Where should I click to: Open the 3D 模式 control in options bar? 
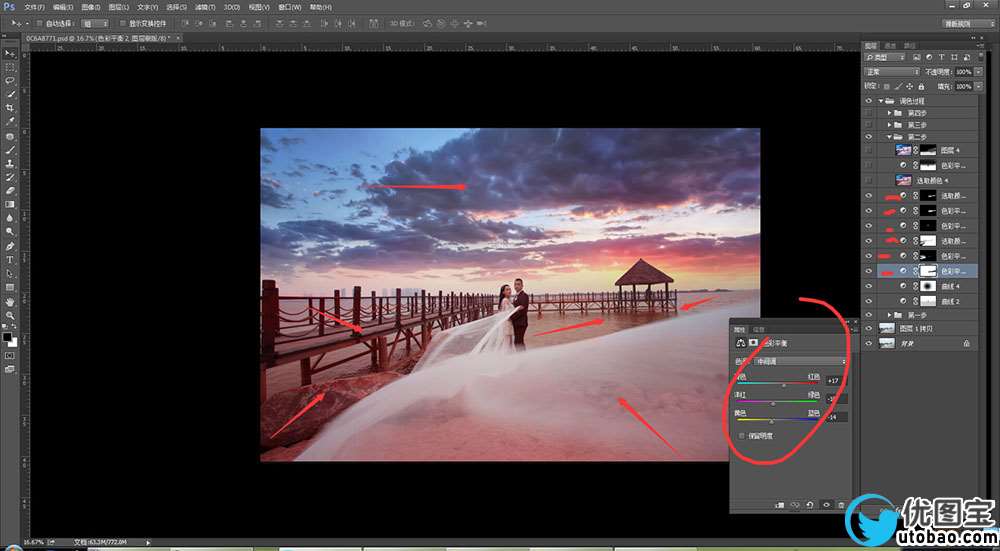(x=402, y=24)
